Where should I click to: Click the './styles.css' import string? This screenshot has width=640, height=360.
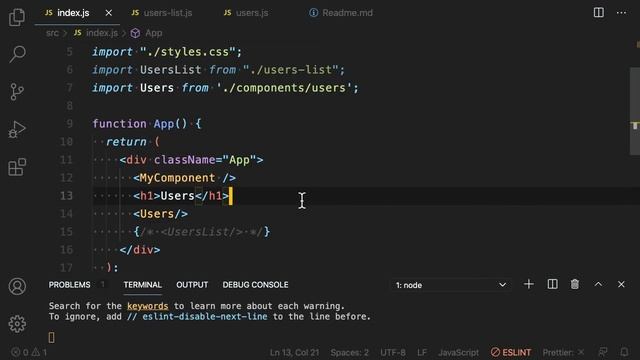(188, 52)
